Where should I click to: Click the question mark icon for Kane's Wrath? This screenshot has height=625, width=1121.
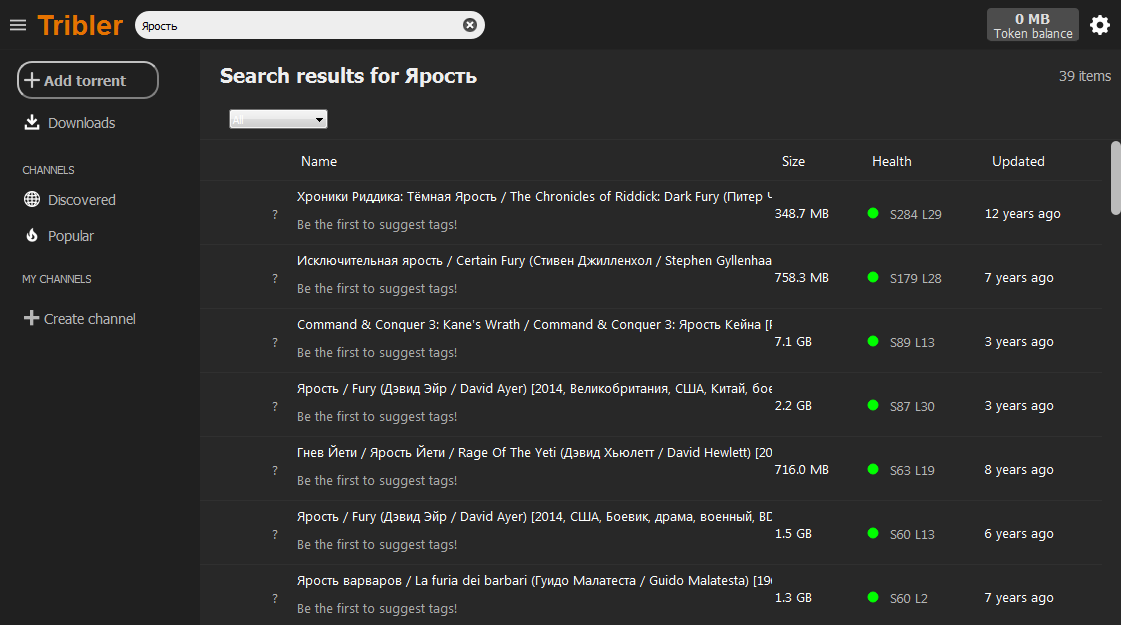(275, 342)
